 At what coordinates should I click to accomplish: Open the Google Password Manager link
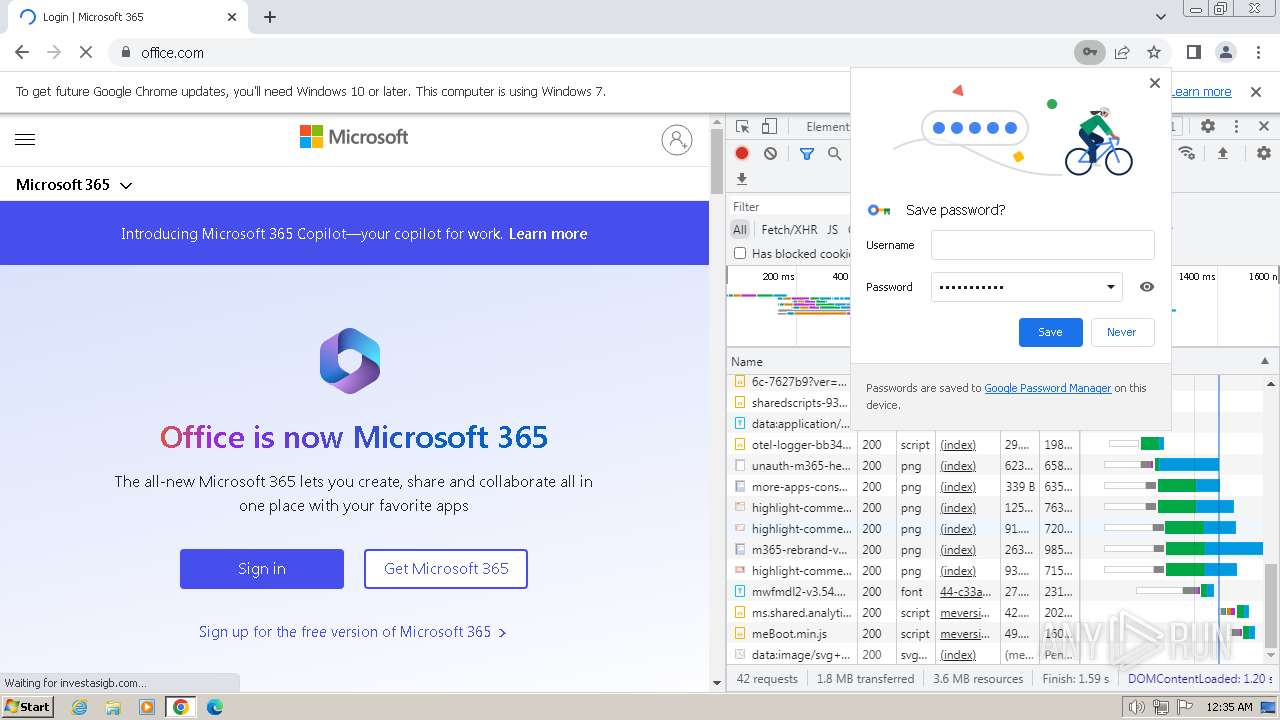[1047, 388]
